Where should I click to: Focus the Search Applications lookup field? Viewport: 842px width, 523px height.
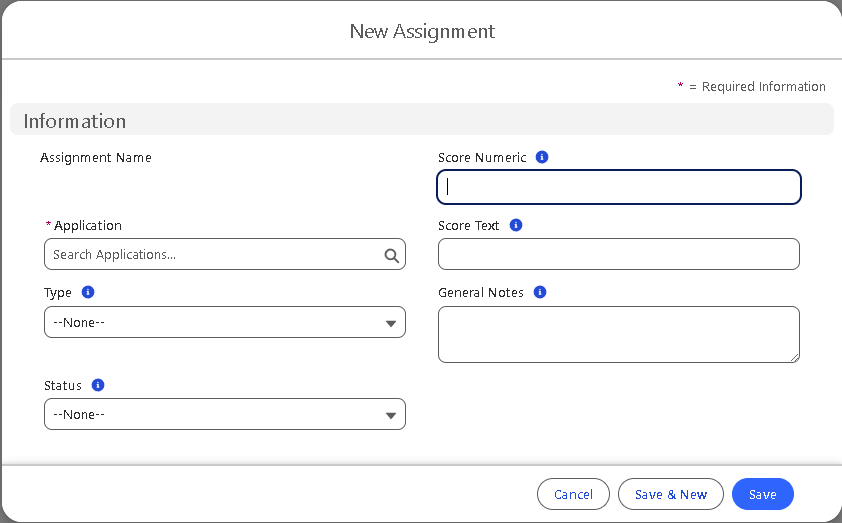(215, 255)
